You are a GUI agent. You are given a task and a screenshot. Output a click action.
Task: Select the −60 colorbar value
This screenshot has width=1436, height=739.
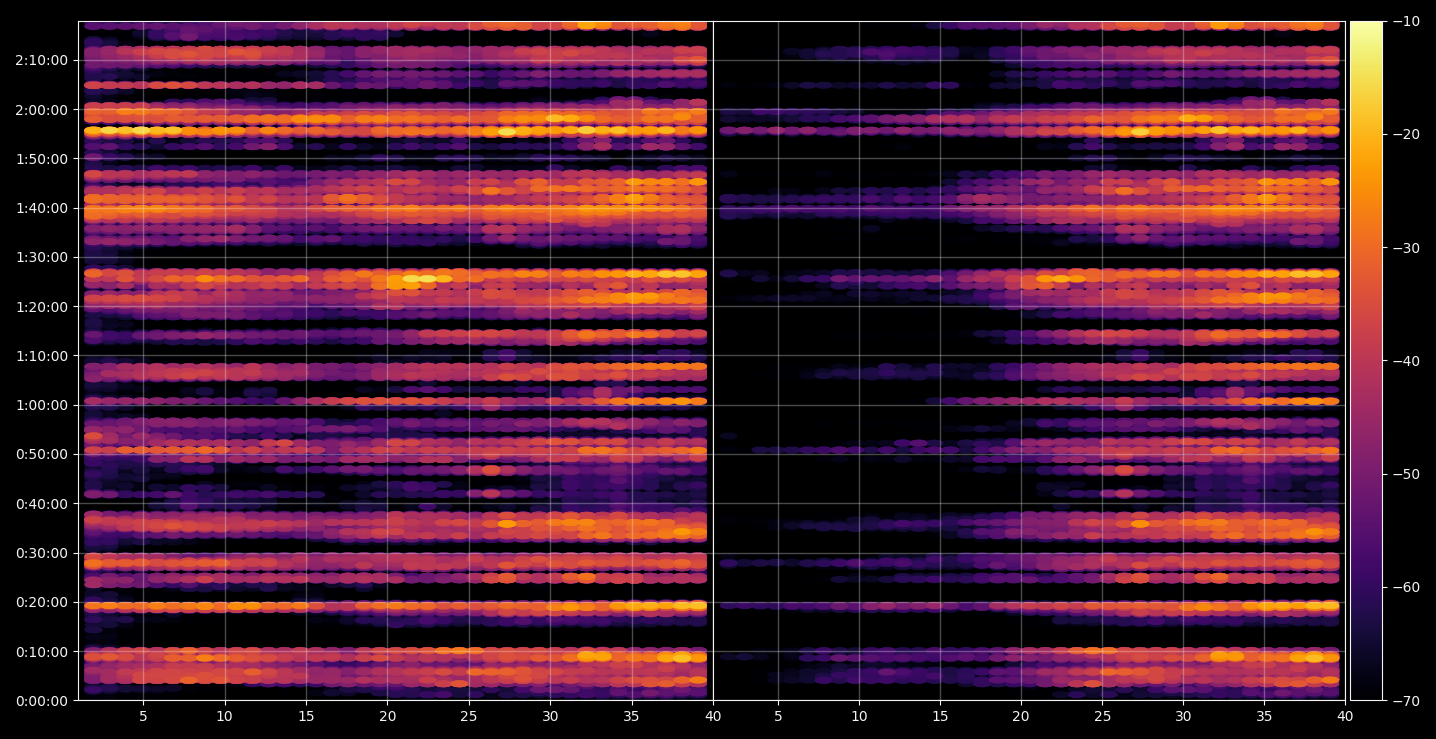click(1405, 587)
